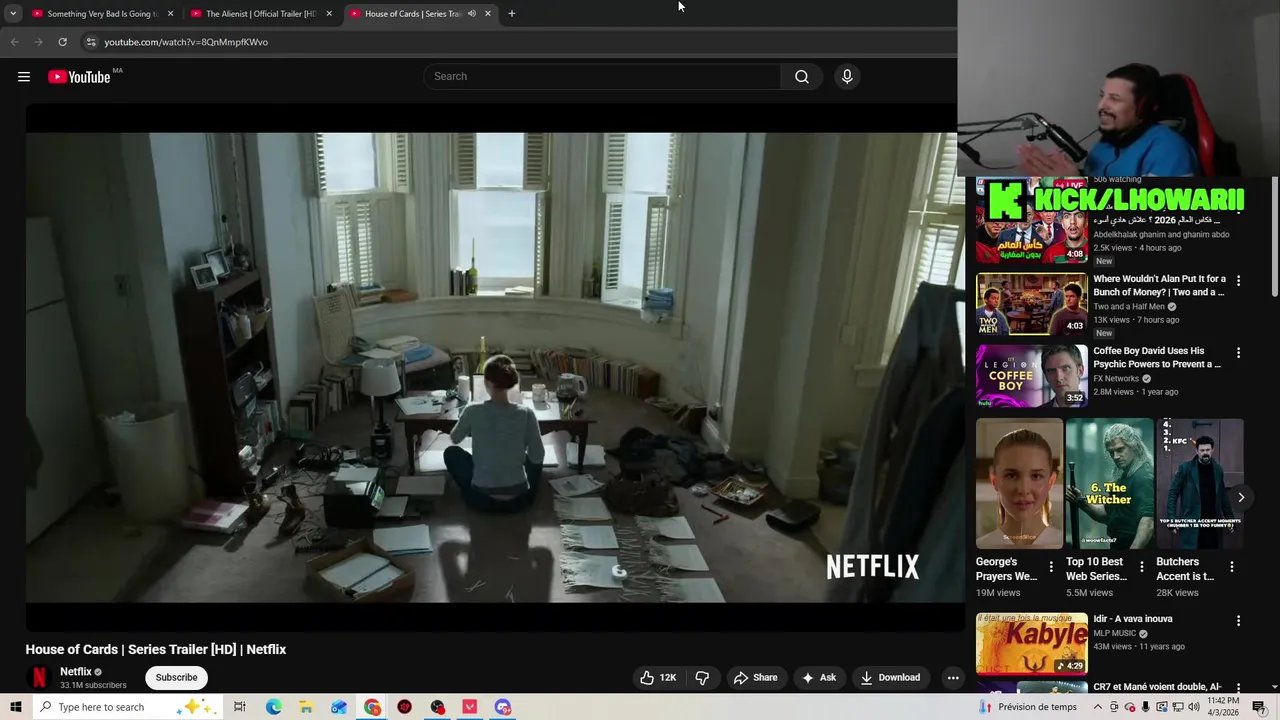The height and width of the screenshot is (720, 1280).
Task: Show next shorts with right chevron
Action: 1240,497
